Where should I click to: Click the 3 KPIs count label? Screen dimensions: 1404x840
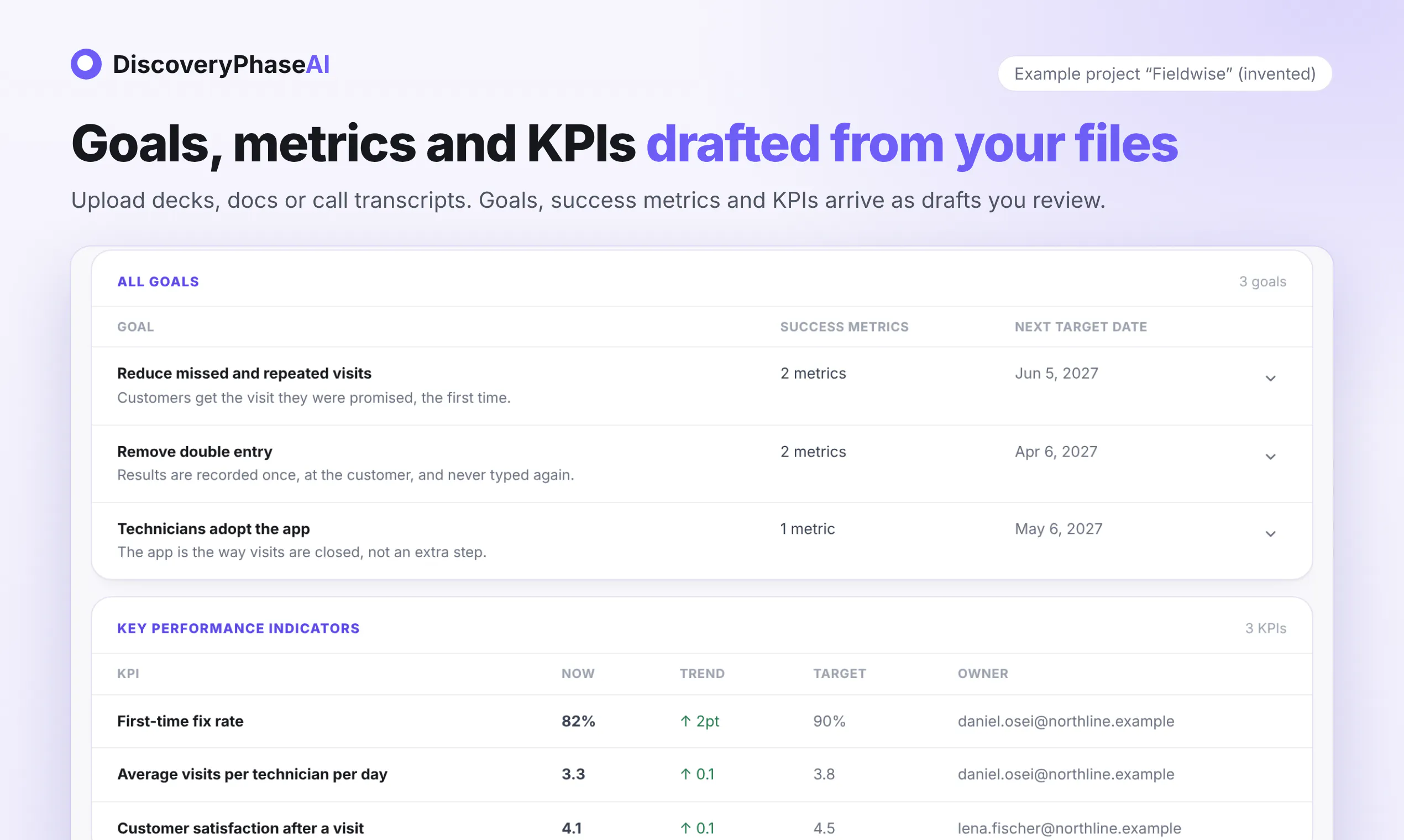click(x=1265, y=628)
